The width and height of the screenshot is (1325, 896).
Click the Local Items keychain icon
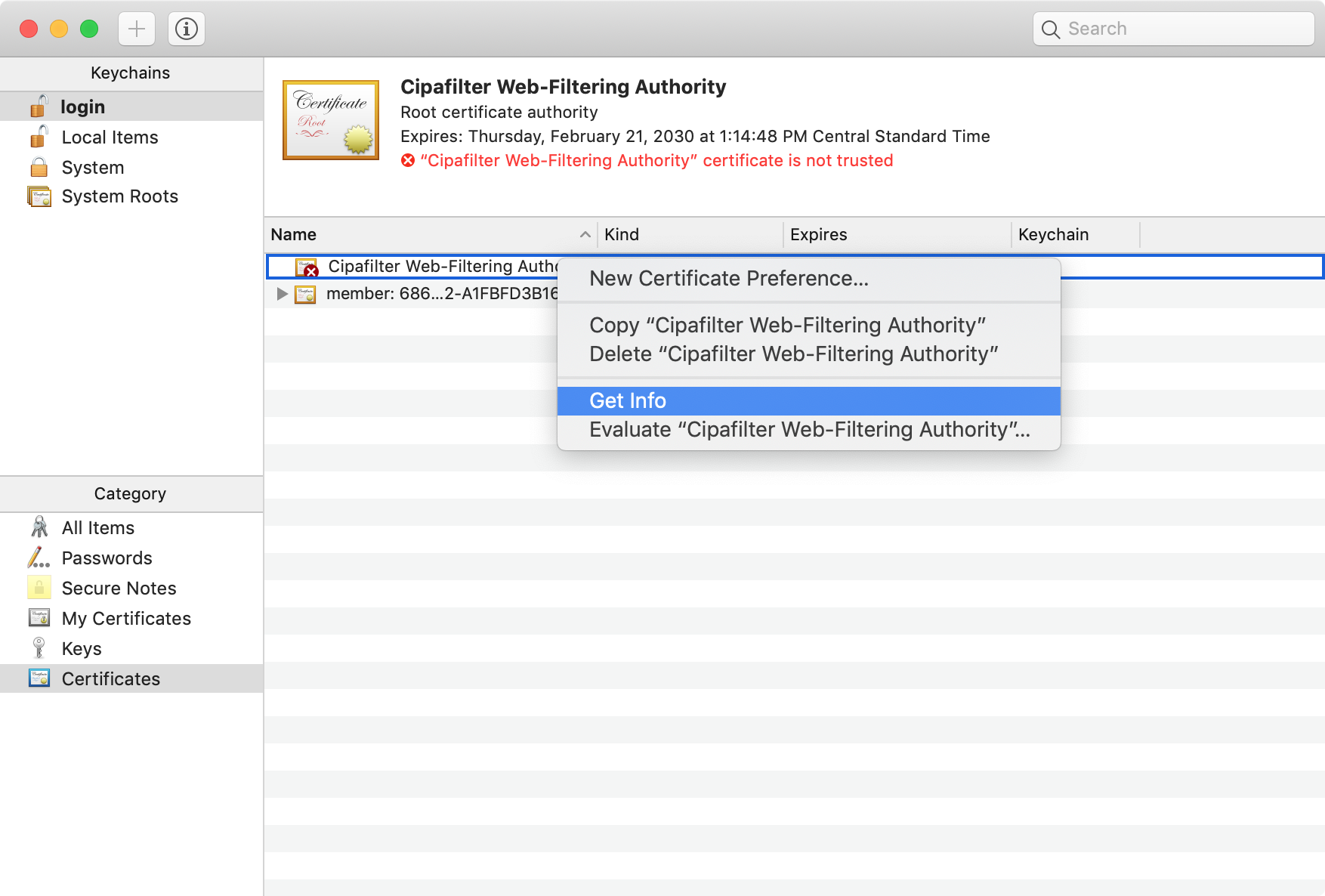click(39, 137)
